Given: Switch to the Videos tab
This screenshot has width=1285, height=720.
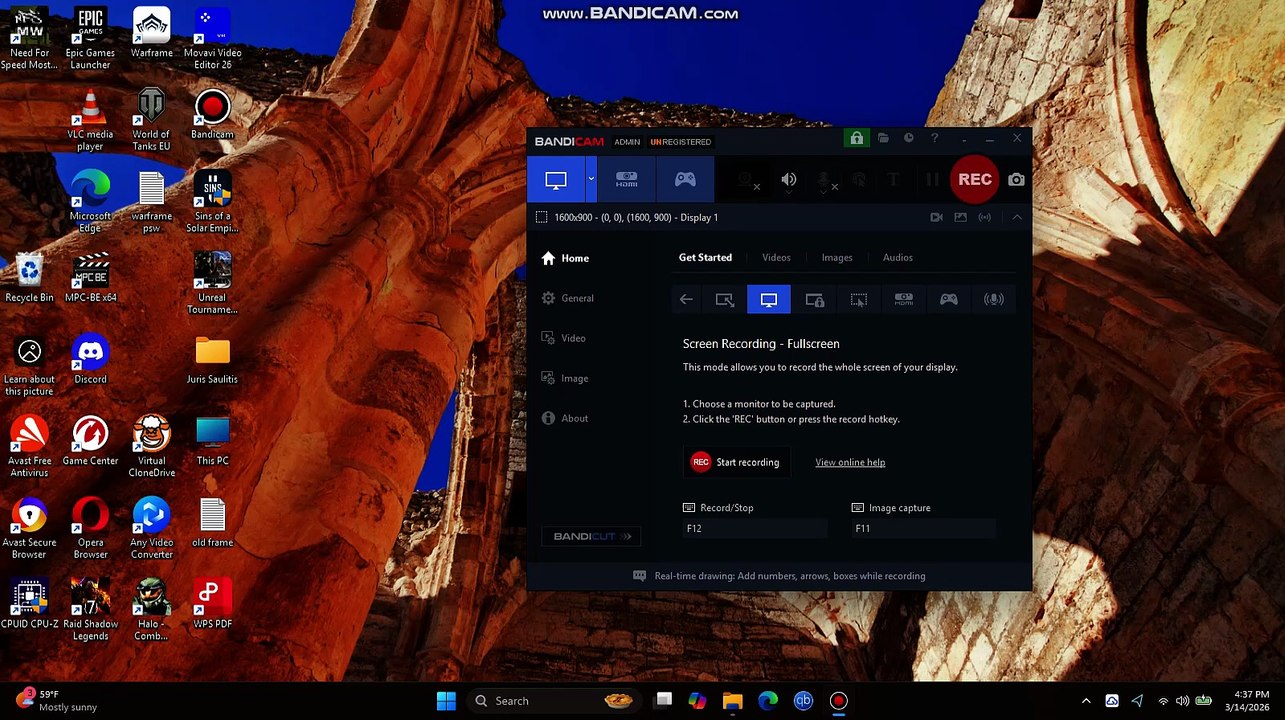Looking at the screenshot, I should [776, 258].
